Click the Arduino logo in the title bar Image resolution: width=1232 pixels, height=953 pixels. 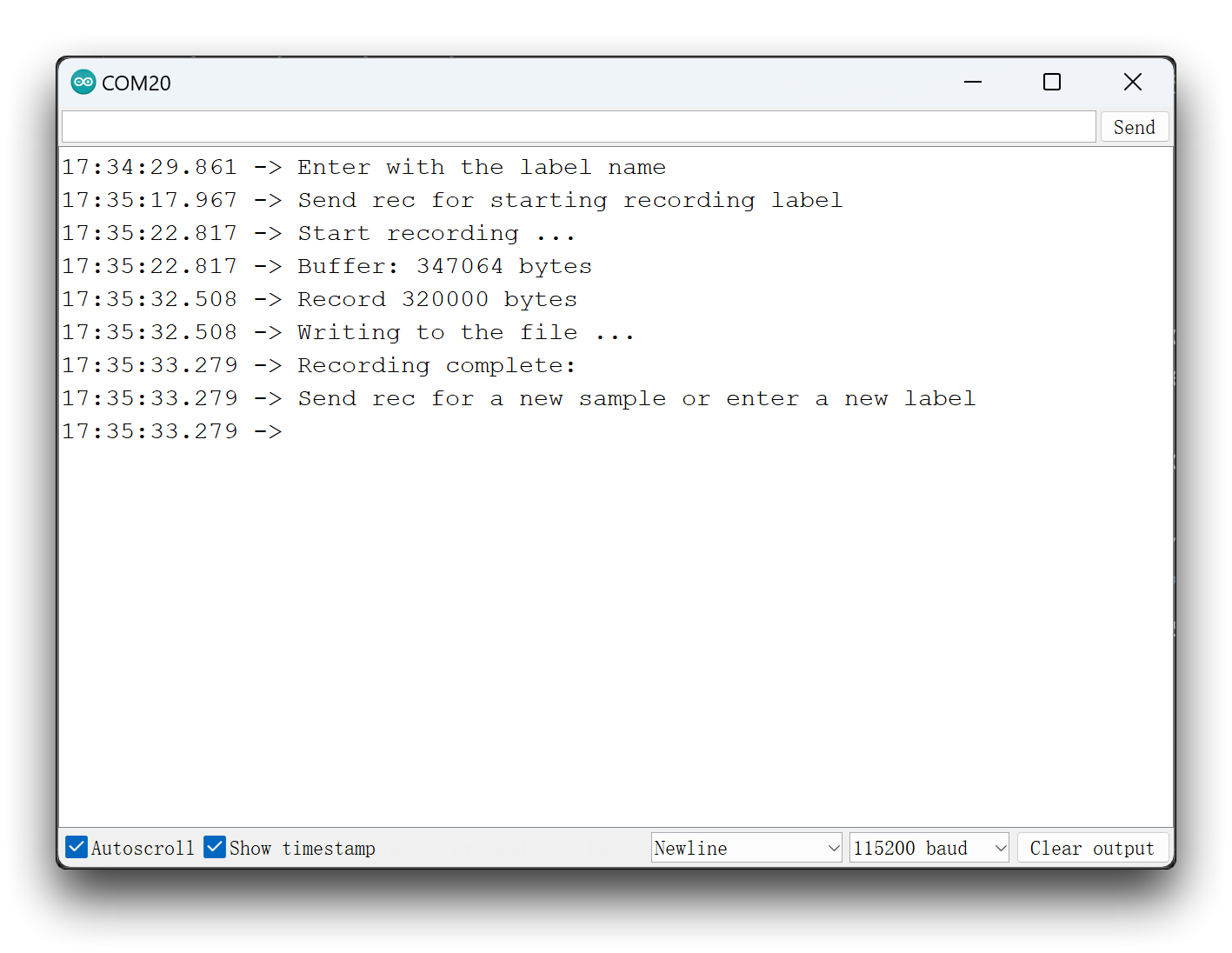[83, 82]
